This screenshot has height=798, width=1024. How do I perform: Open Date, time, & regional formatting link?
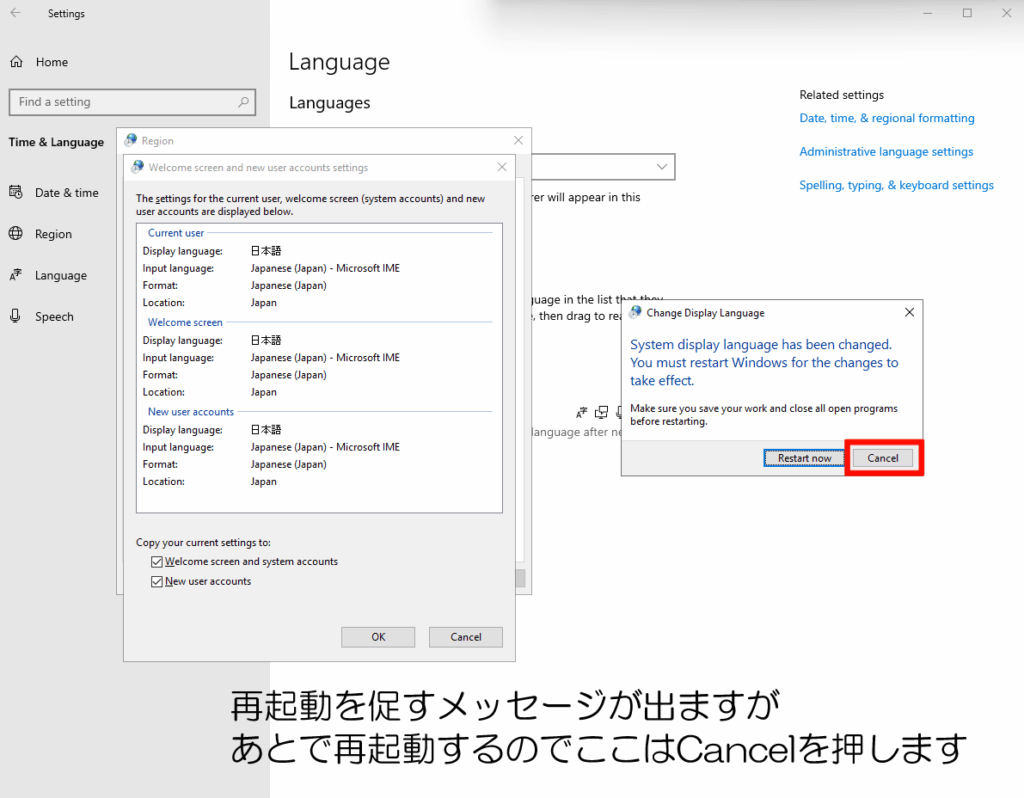click(x=886, y=118)
